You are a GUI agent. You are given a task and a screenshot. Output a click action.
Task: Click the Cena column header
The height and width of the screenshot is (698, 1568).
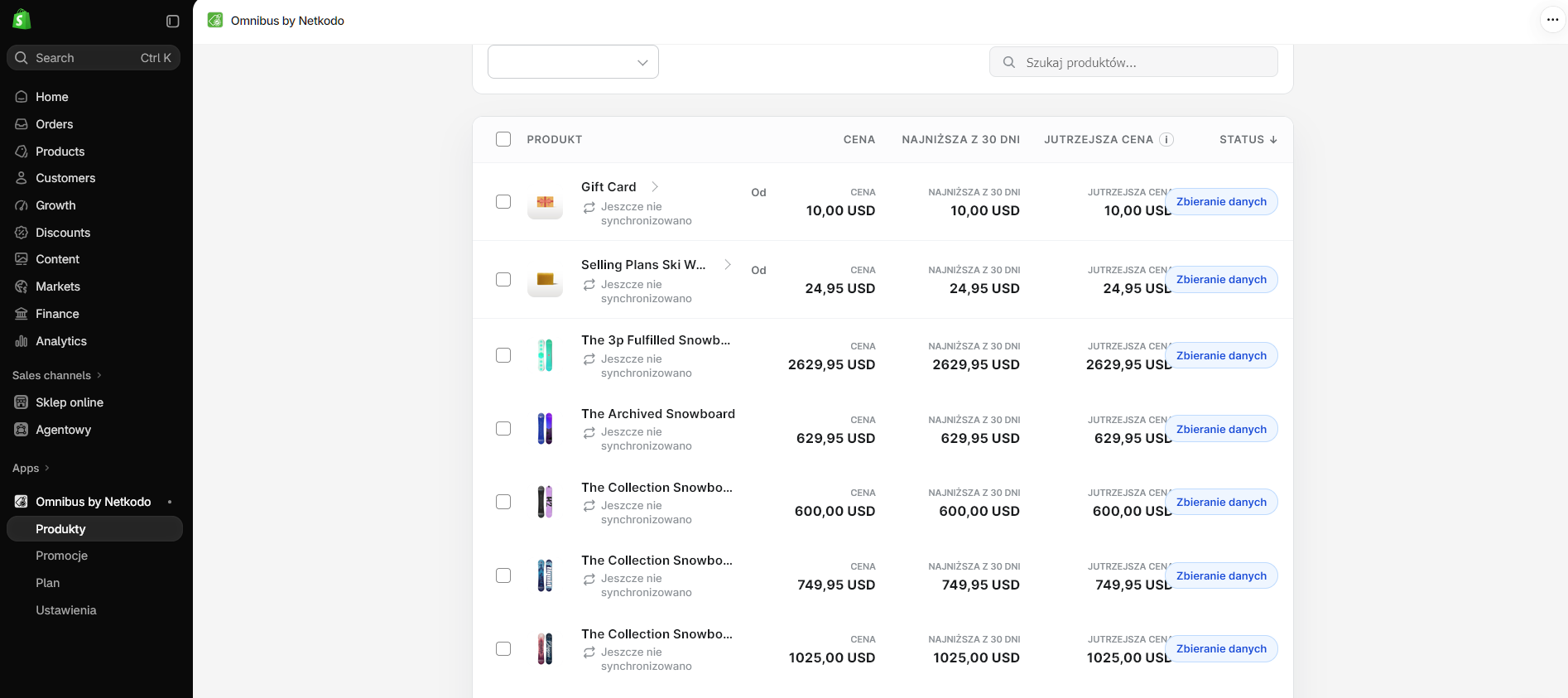(x=859, y=140)
